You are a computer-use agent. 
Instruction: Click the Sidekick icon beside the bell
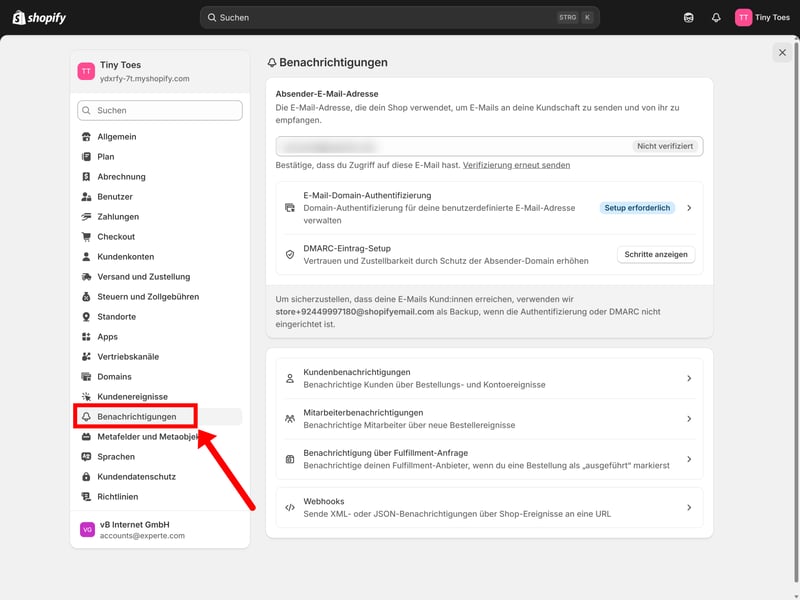click(688, 18)
